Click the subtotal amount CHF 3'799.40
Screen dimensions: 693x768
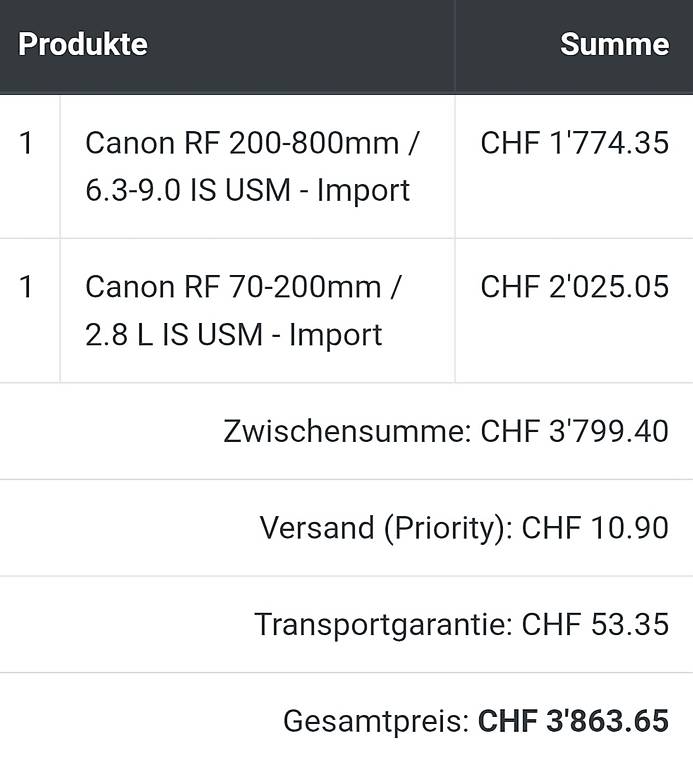(574, 432)
